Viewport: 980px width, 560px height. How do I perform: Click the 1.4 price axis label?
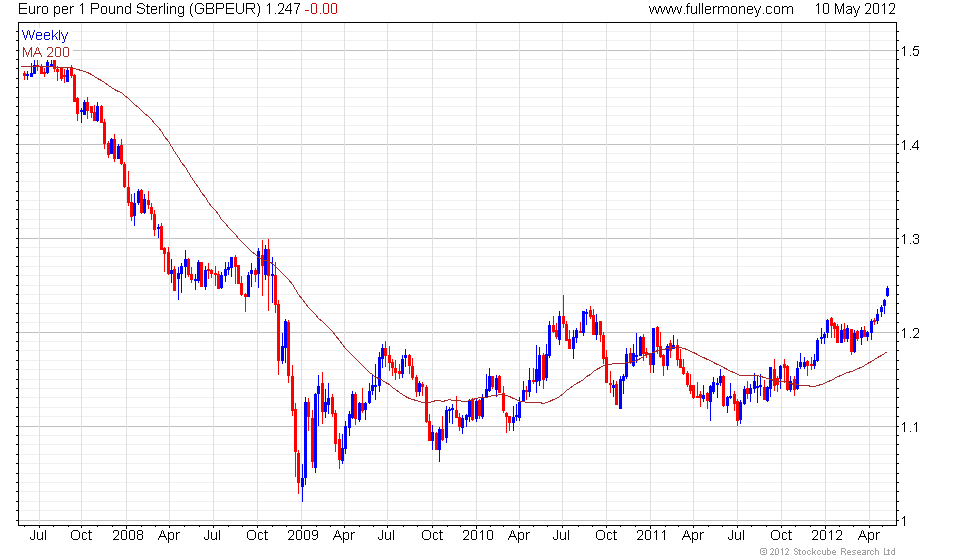910,145
